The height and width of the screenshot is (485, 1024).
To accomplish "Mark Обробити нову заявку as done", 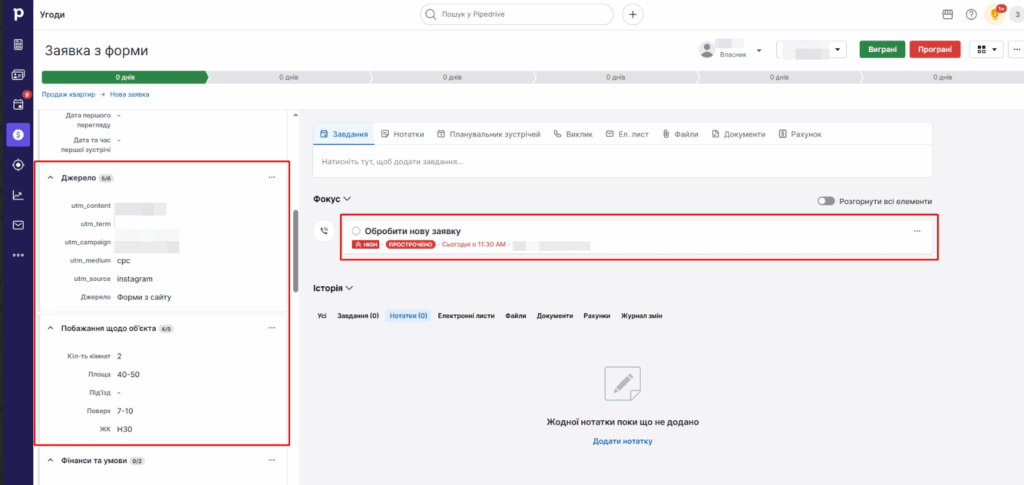I will point(356,231).
